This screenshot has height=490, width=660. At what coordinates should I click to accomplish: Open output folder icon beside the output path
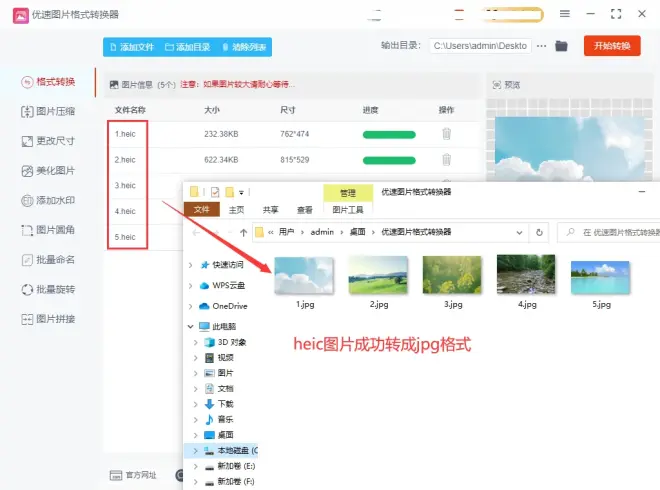point(561,46)
